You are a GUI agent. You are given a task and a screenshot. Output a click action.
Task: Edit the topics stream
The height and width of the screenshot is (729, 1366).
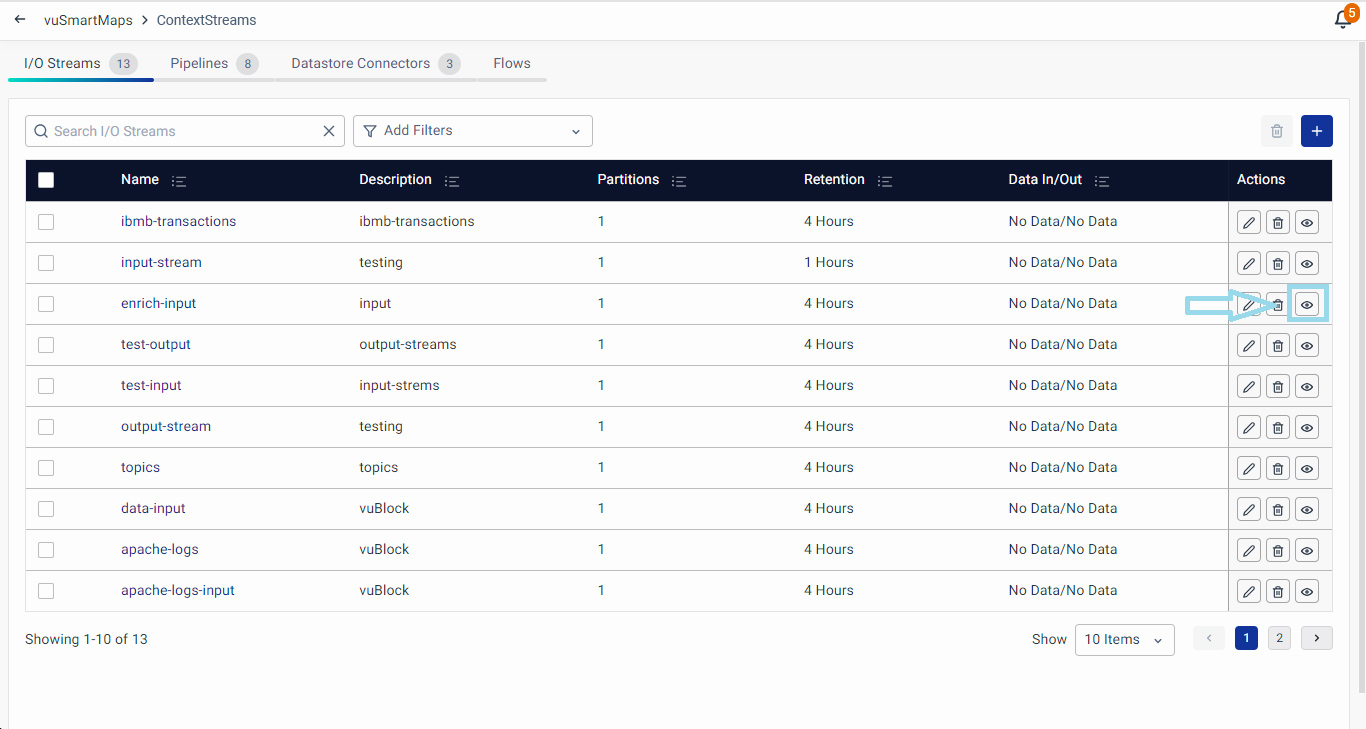pos(1248,468)
